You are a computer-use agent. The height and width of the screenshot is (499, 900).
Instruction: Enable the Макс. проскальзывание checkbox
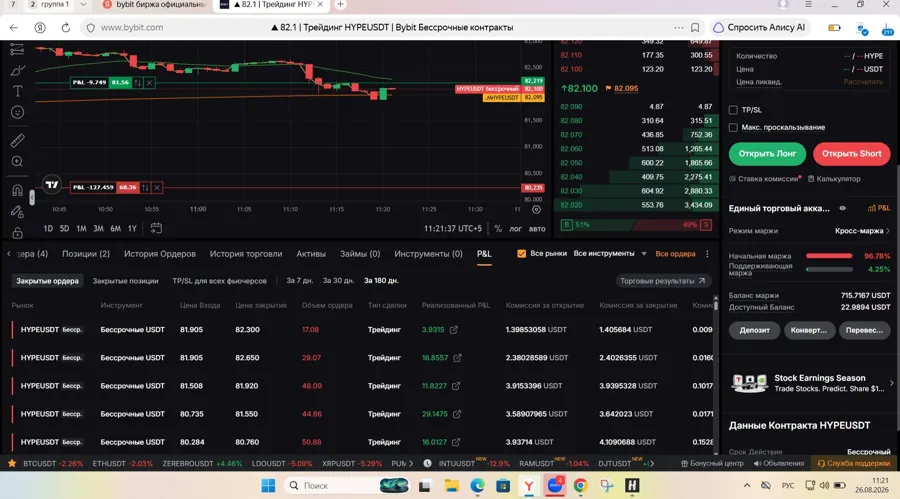[x=733, y=127]
